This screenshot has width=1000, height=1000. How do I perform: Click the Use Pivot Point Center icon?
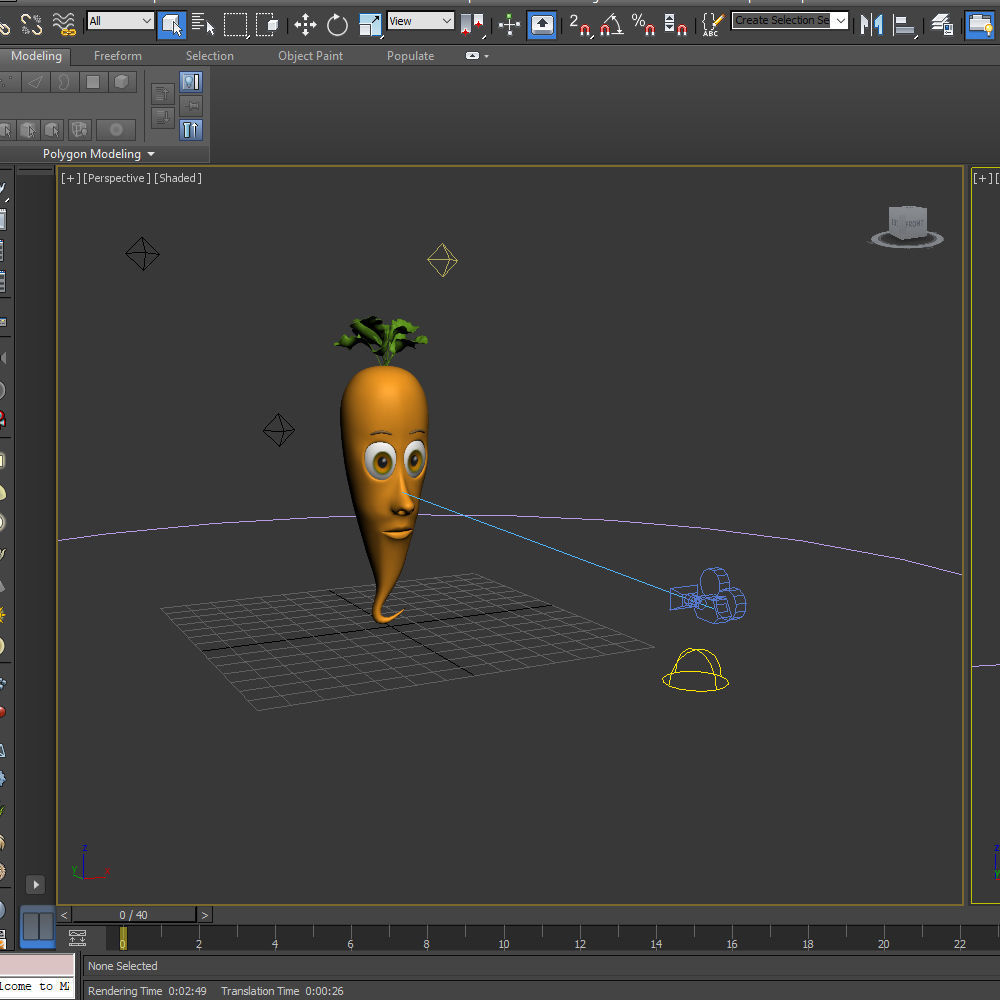coord(473,25)
